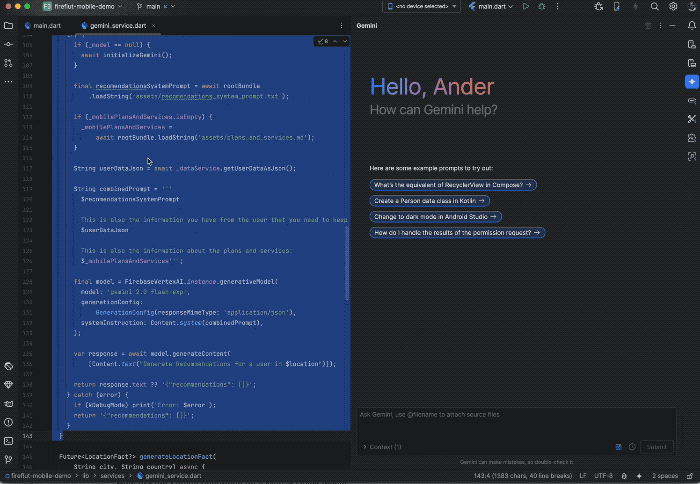700x484 pixels.
Task: Open the Structure tool window in left sidebar
Action: point(8,63)
